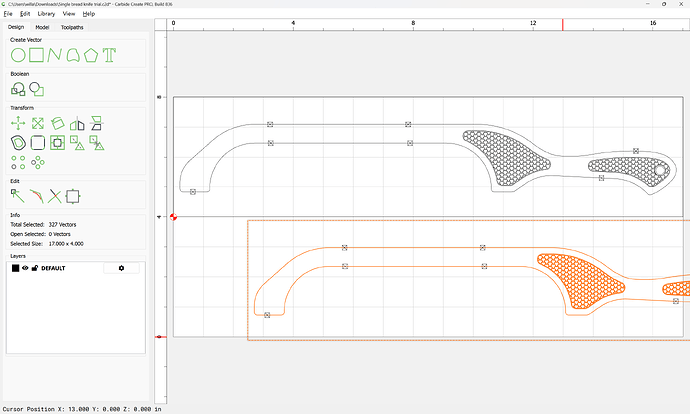Open DEFAULT layer settings gear
690x414 pixels.
122,268
